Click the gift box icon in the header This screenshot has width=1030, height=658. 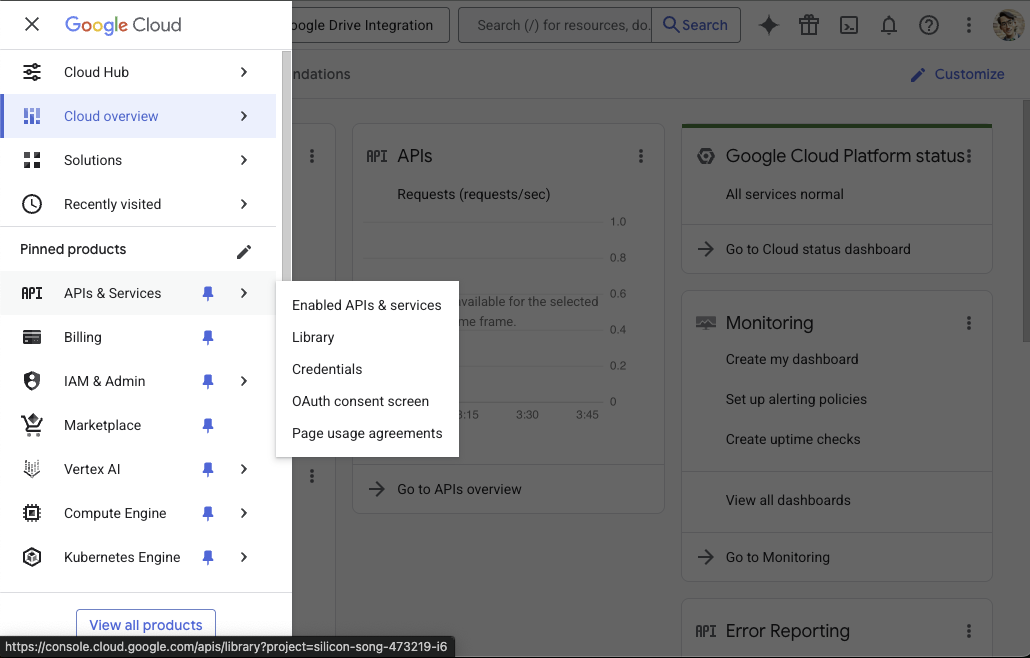tap(809, 25)
